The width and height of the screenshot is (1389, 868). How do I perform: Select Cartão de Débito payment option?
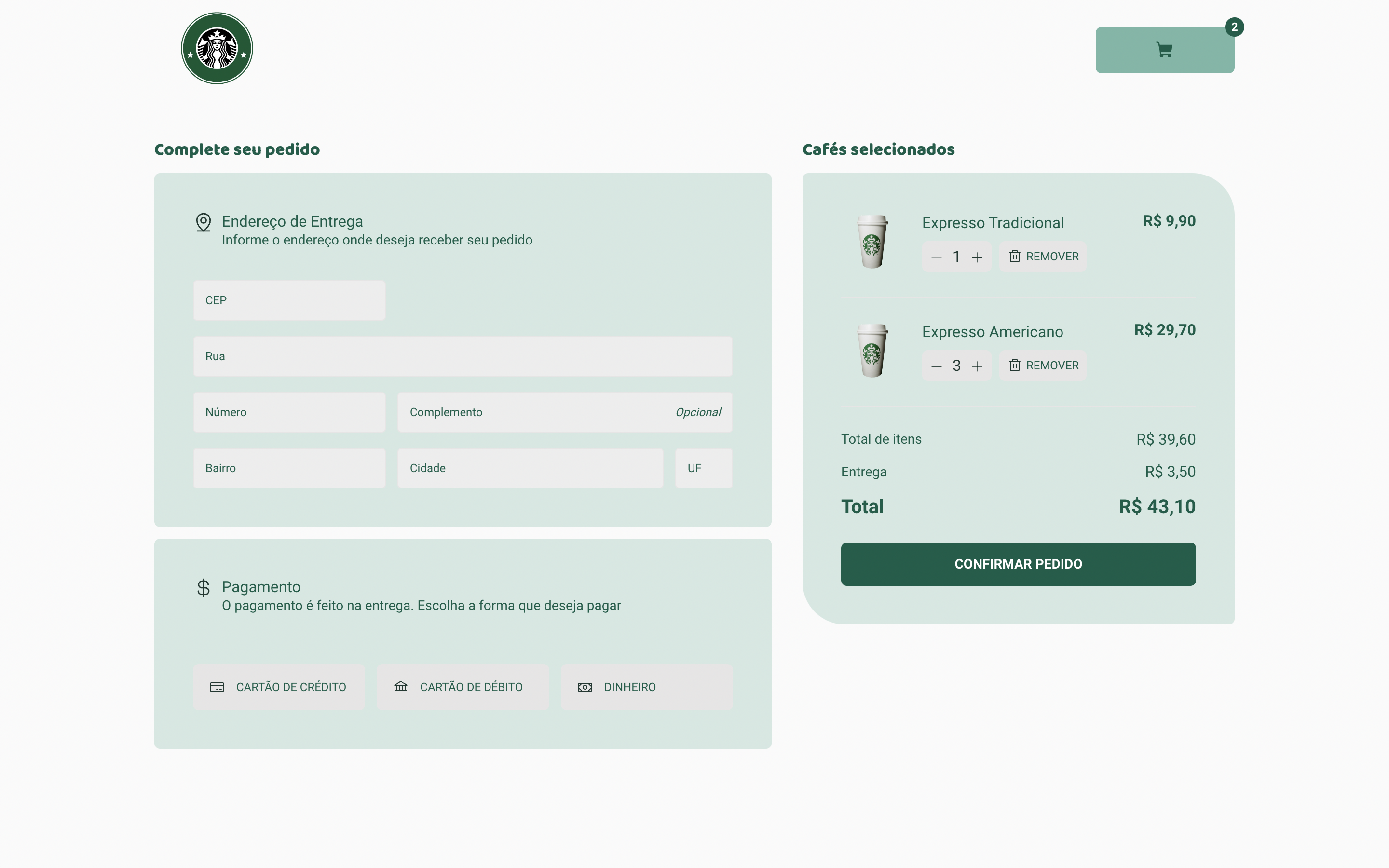(463, 687)
